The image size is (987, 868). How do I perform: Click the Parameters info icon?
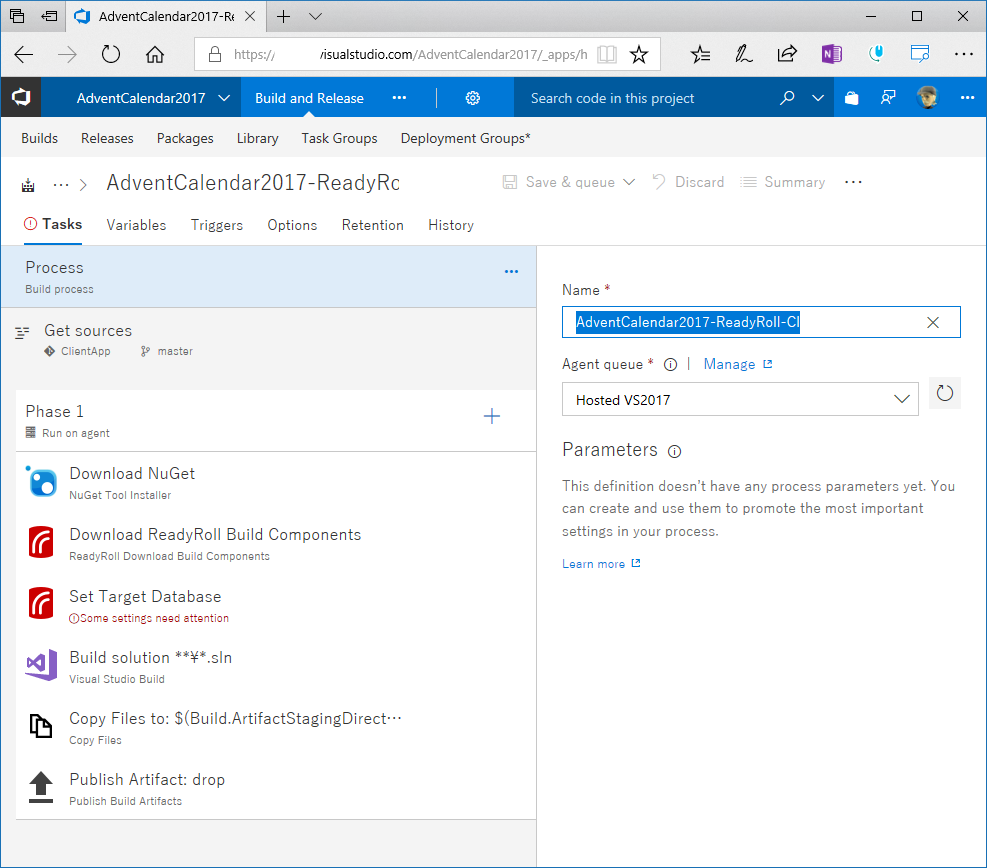pos(674,451)
